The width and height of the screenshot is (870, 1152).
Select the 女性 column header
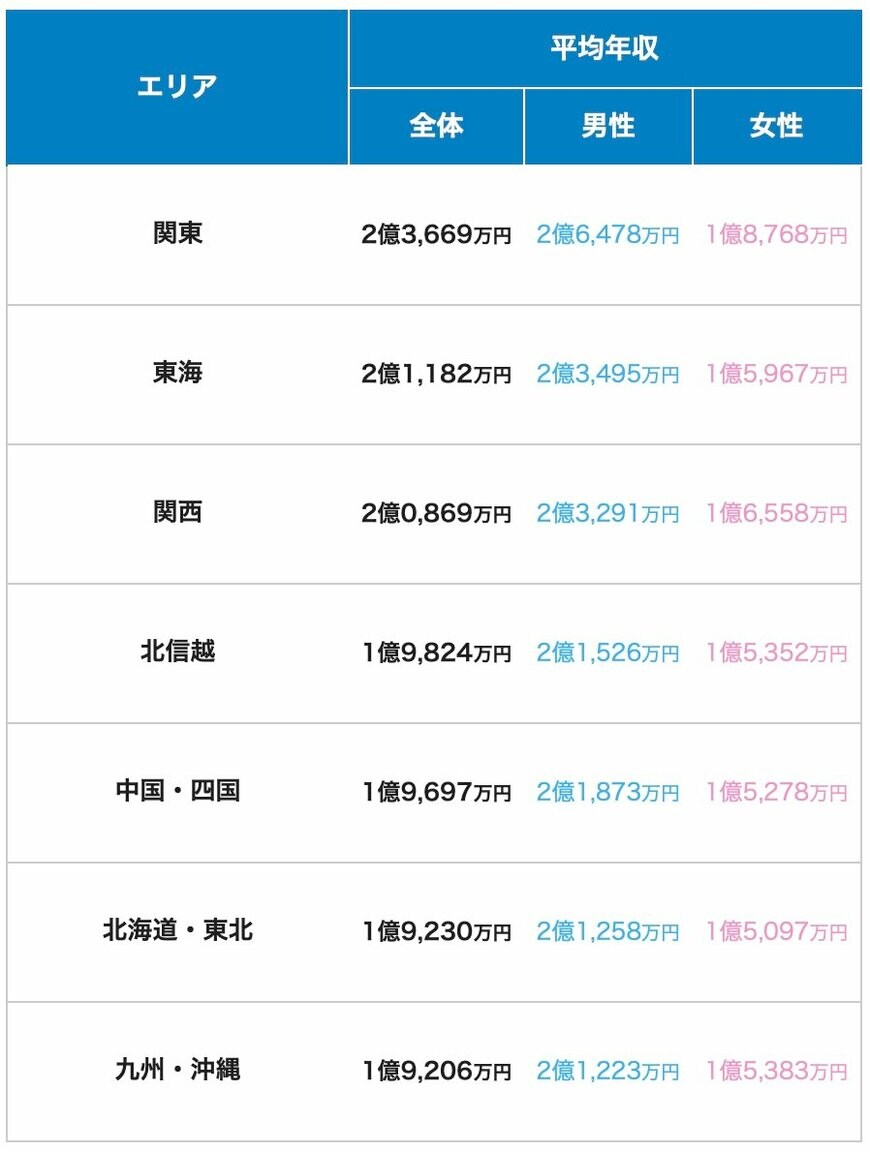point(776,126)
